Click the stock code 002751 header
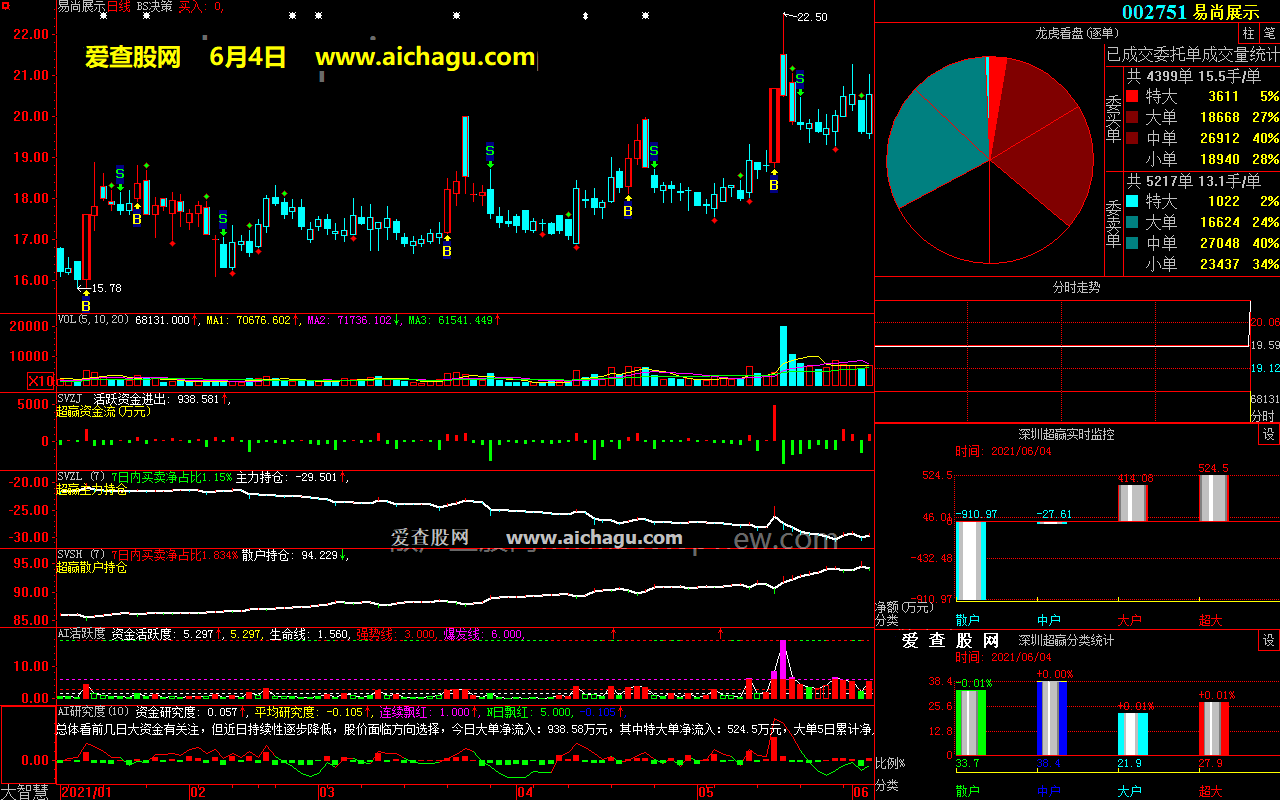 1154,12
